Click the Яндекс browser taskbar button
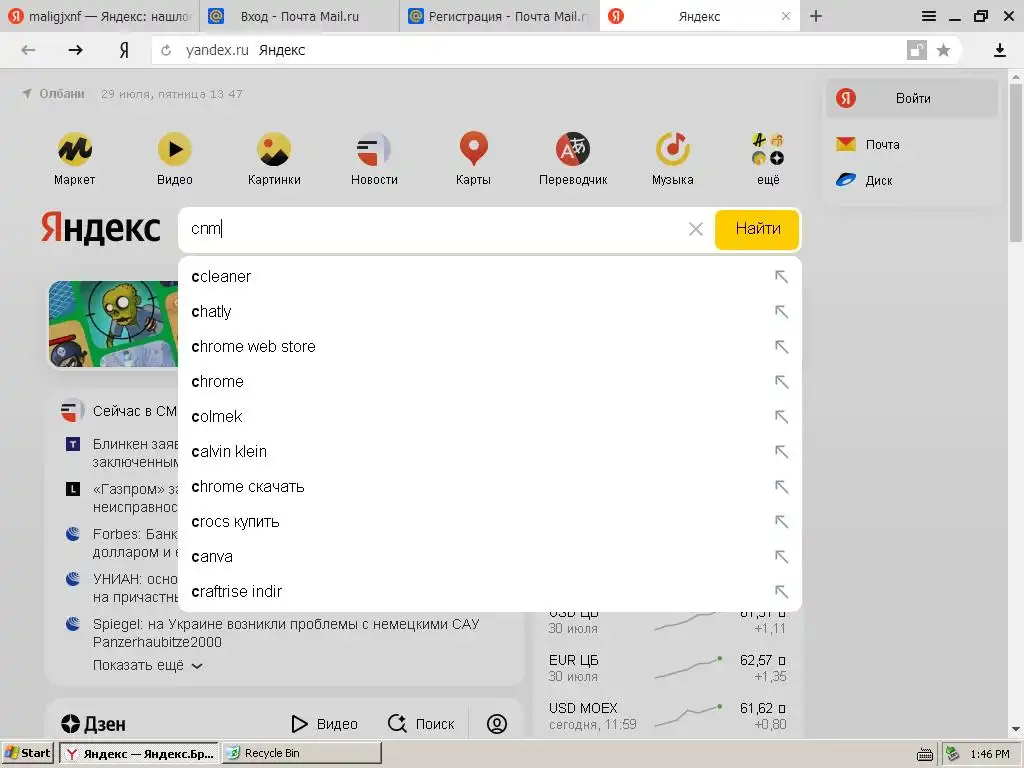Image resolution: width=1024 pixels, height=768 pixels. pyautogui.click(x=139, y=753)
